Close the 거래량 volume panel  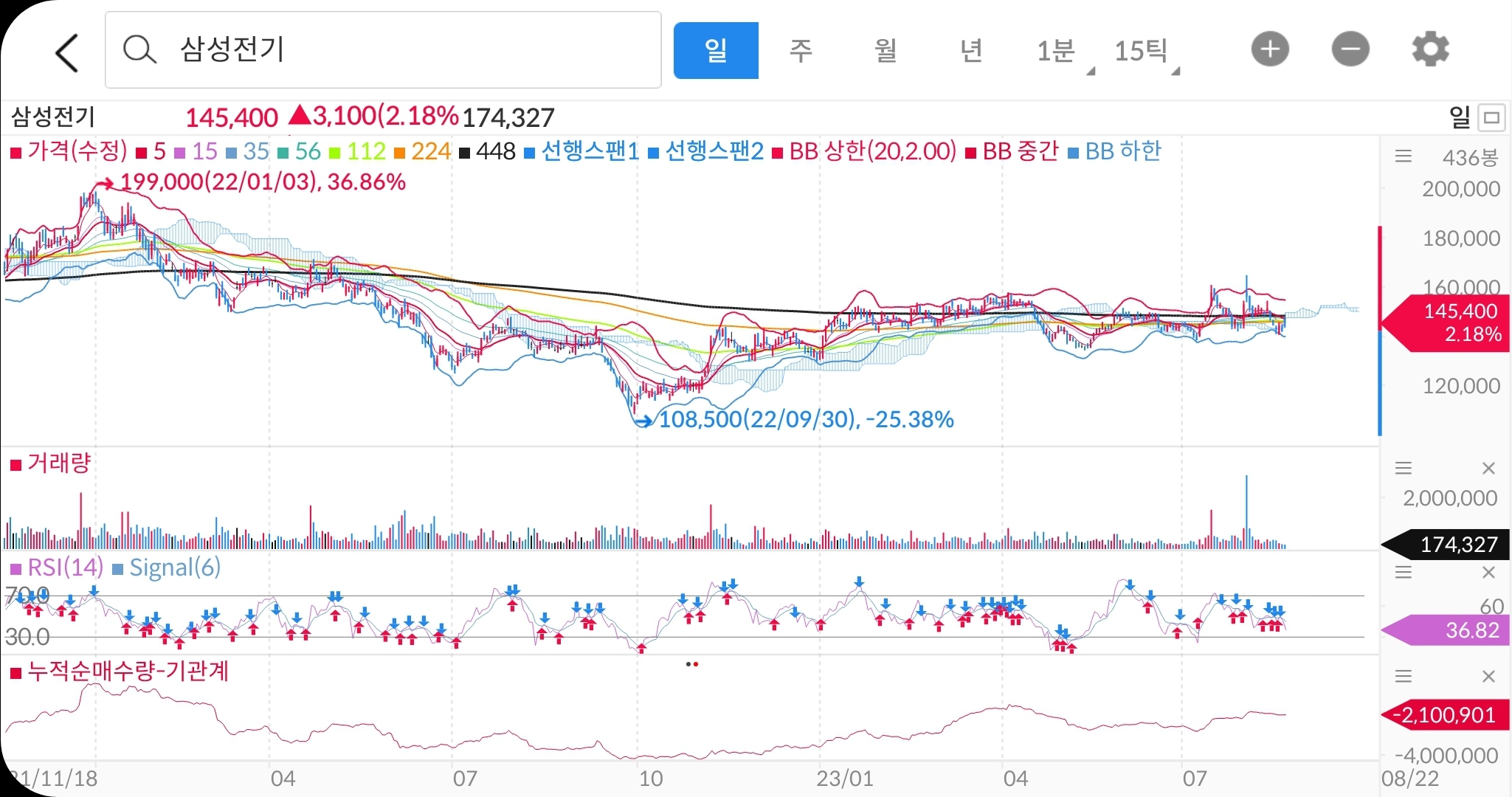(x=1488, y=468)
